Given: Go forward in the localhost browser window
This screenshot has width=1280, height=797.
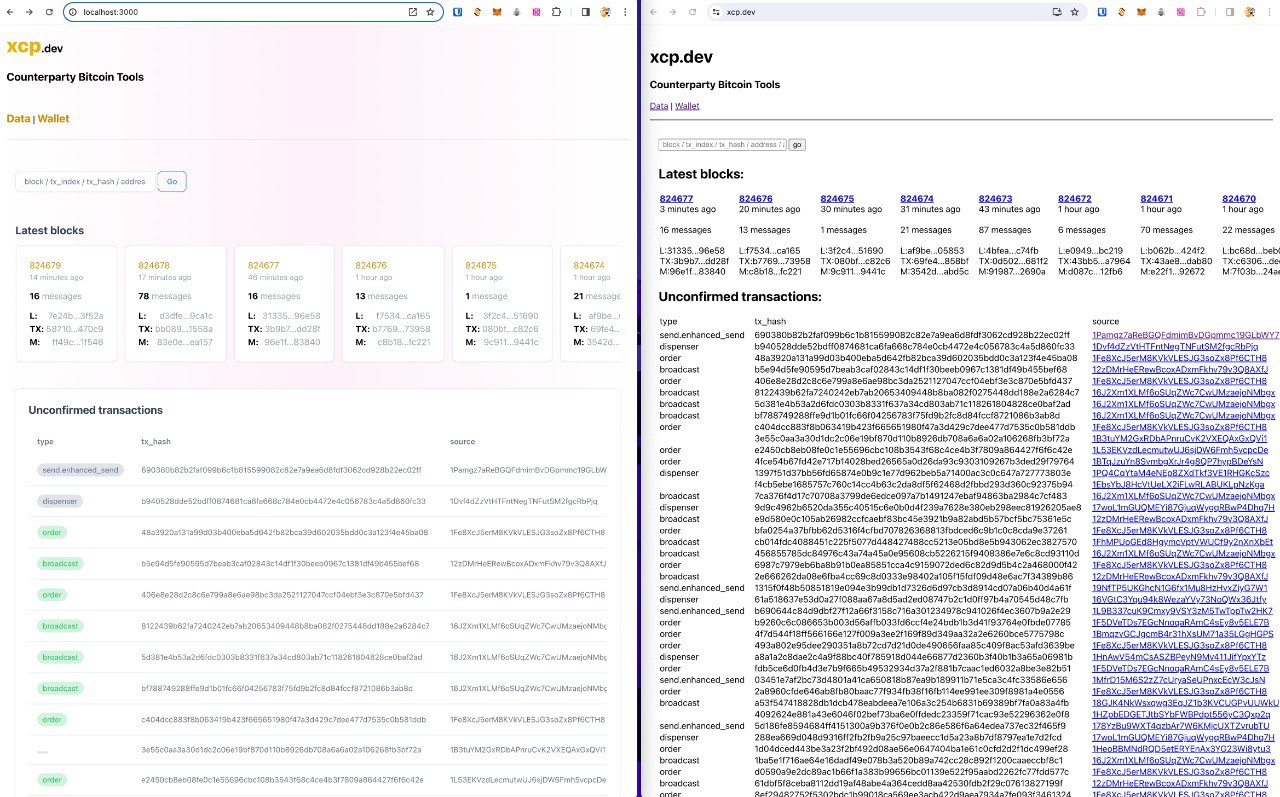Looking at the screenshot, I should (30, 12).
